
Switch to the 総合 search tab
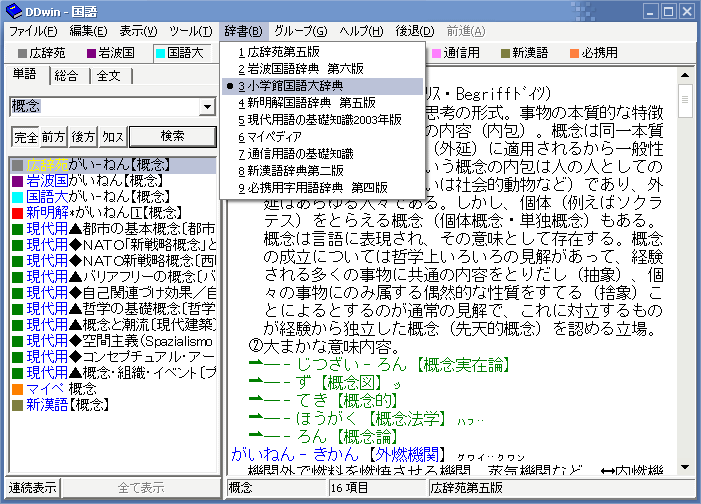click(66, 76)
